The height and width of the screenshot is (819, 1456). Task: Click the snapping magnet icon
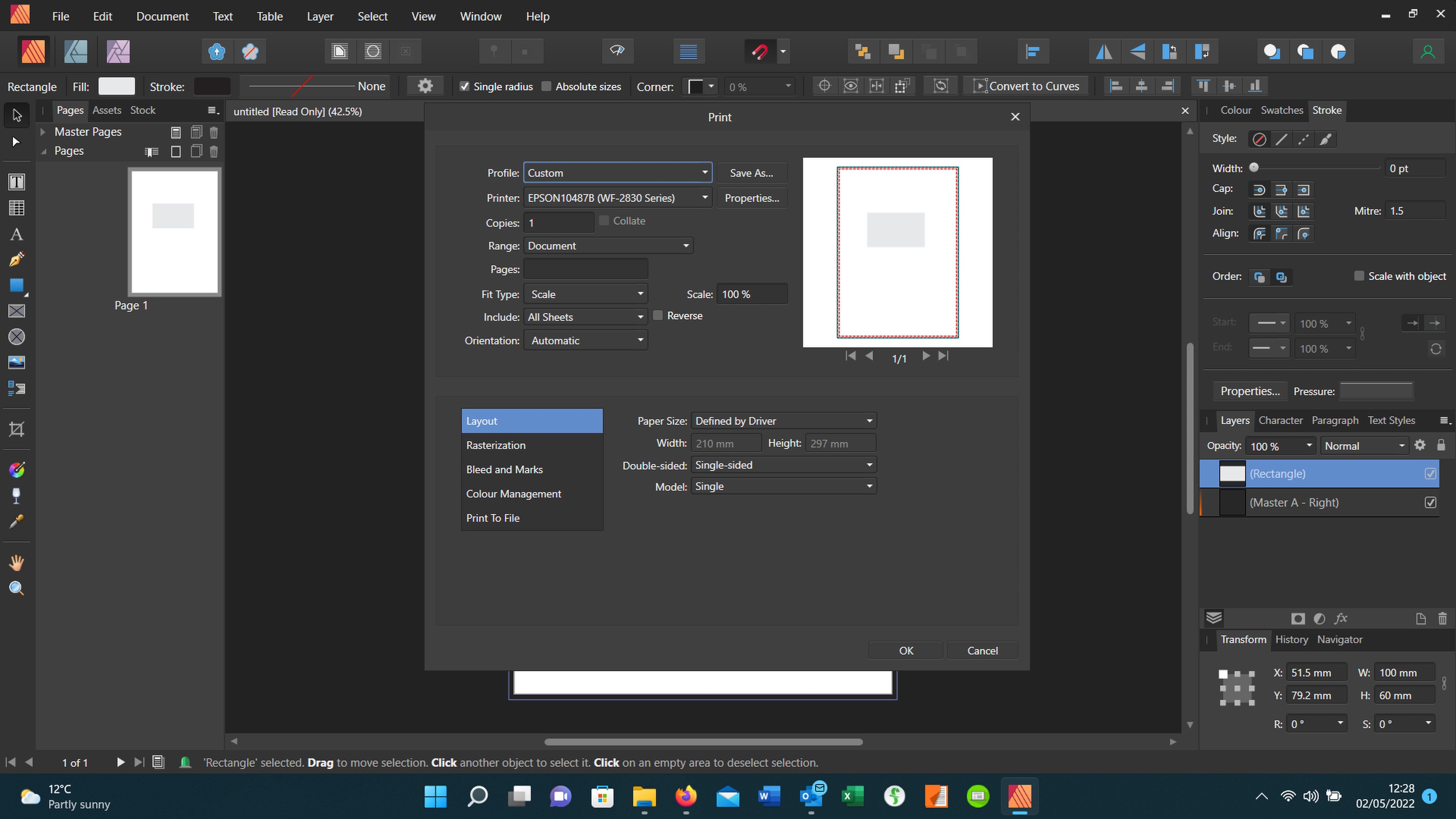click(x=760, y=52)
